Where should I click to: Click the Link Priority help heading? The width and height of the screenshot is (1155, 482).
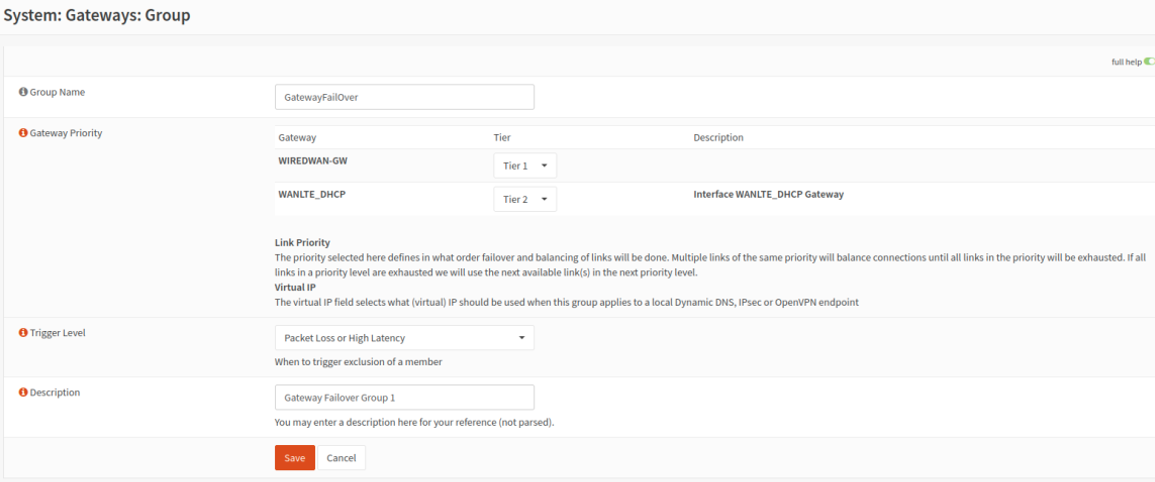302,242
